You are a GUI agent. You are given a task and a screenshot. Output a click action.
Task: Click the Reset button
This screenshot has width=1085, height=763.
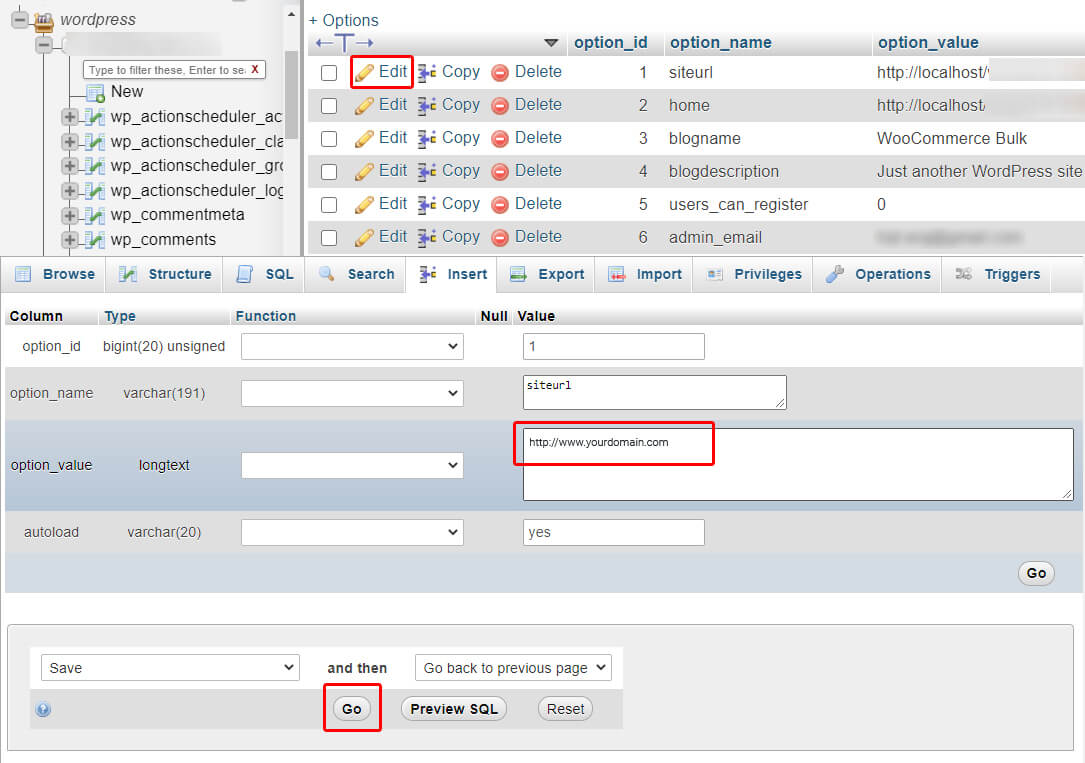(x=565, y=709)
